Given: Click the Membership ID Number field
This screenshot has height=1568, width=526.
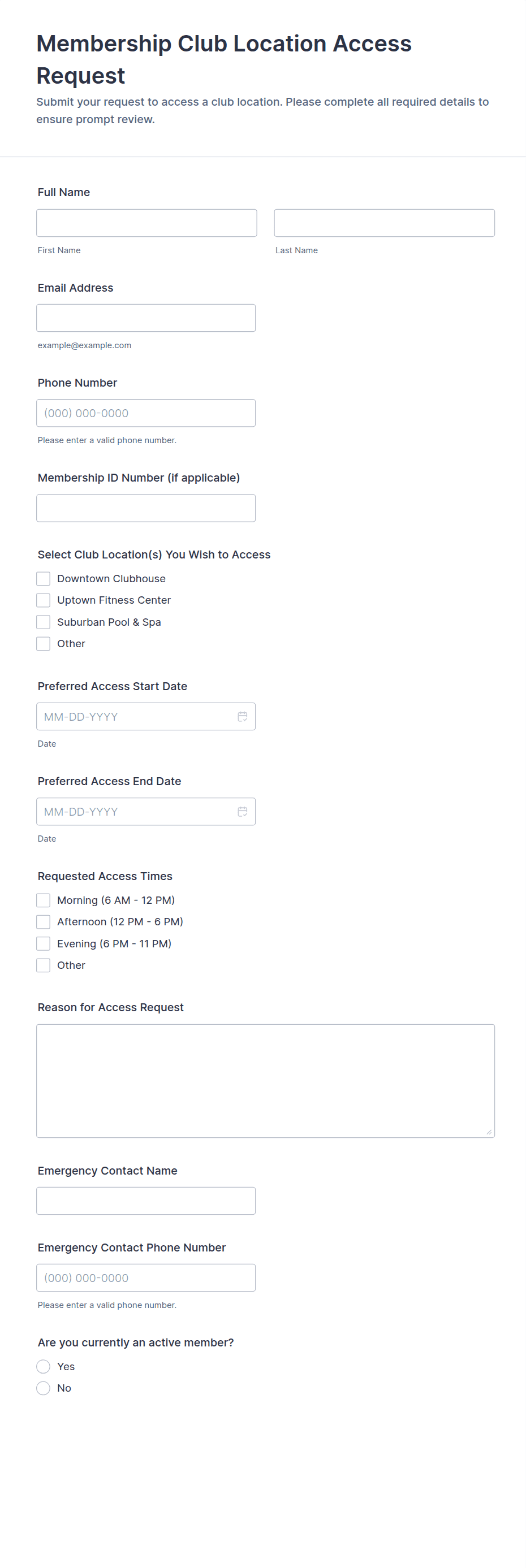Looking at the screenshot, I should tap(145, 508).
